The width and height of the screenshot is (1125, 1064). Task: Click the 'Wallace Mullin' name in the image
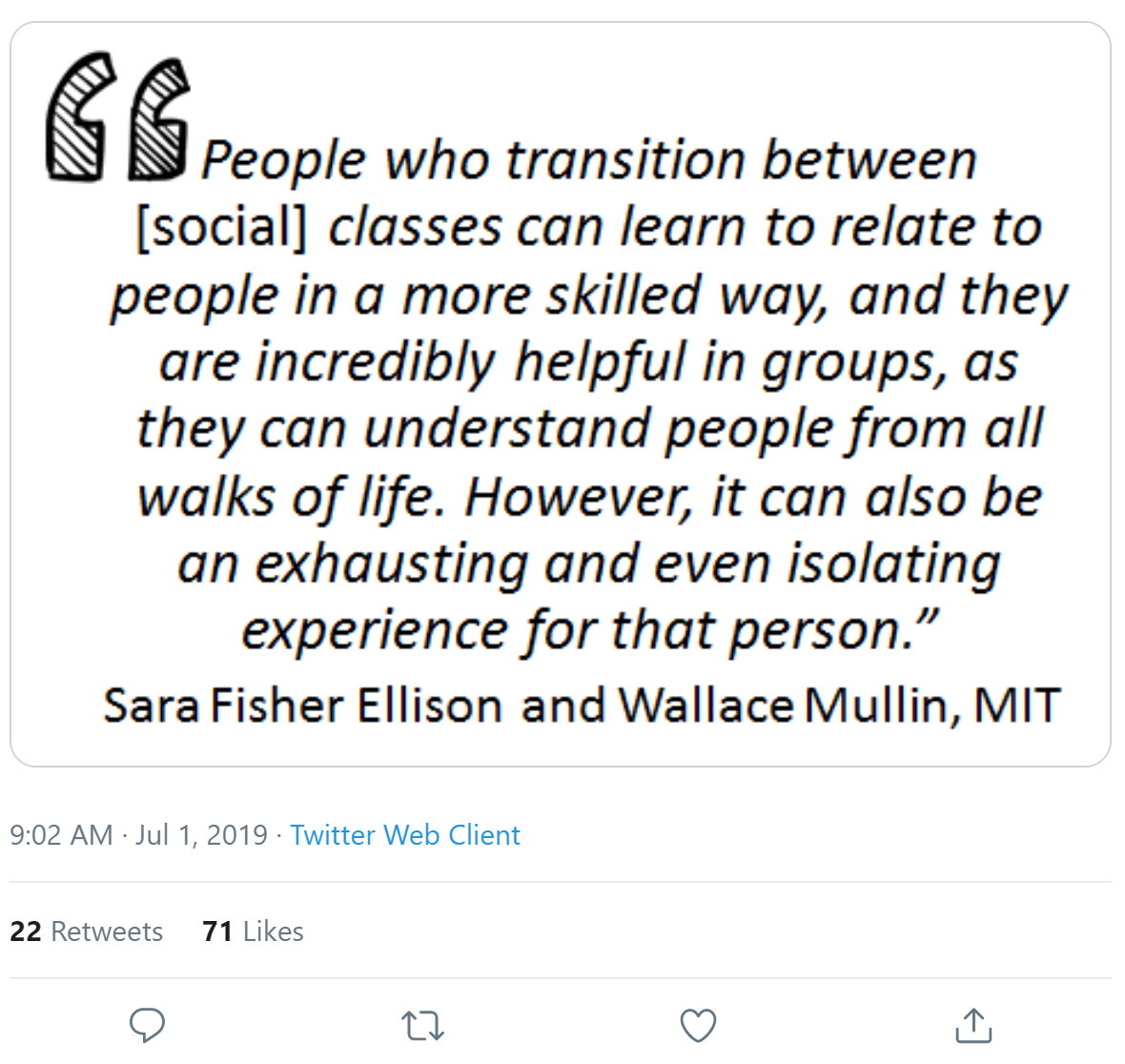click(x=789, y=706)
